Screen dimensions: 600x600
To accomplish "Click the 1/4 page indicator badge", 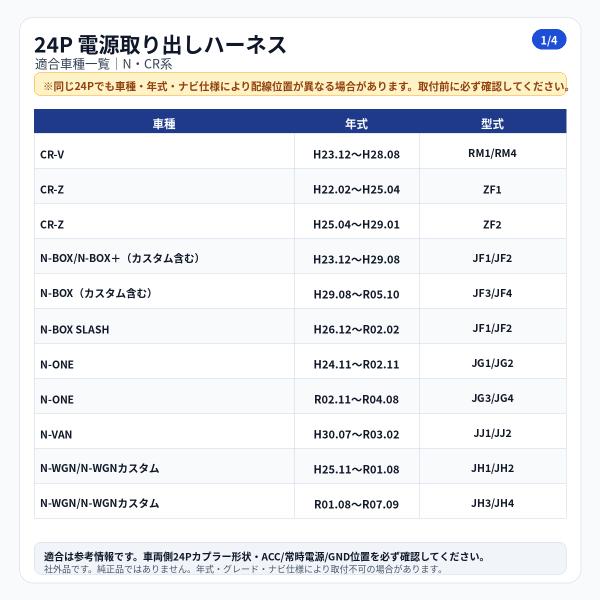I will coord(549,40).
